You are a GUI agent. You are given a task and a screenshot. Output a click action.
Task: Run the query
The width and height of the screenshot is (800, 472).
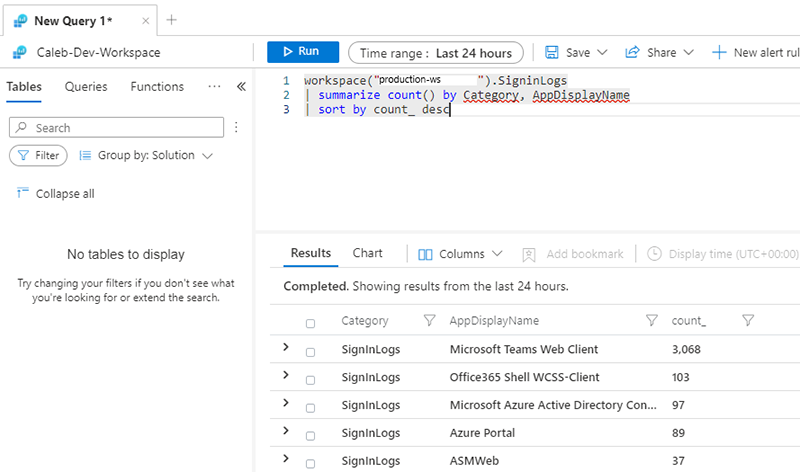[303, 52]
